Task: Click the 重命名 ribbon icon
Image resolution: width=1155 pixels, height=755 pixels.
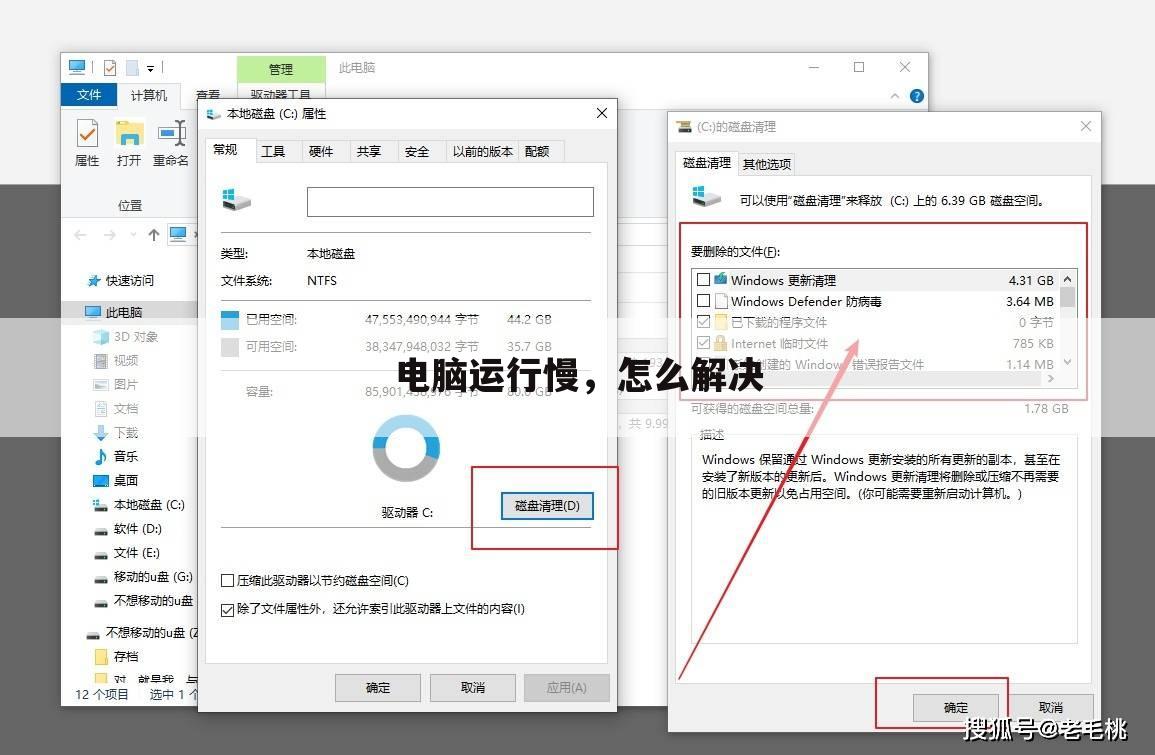Action: pos(171,144)
